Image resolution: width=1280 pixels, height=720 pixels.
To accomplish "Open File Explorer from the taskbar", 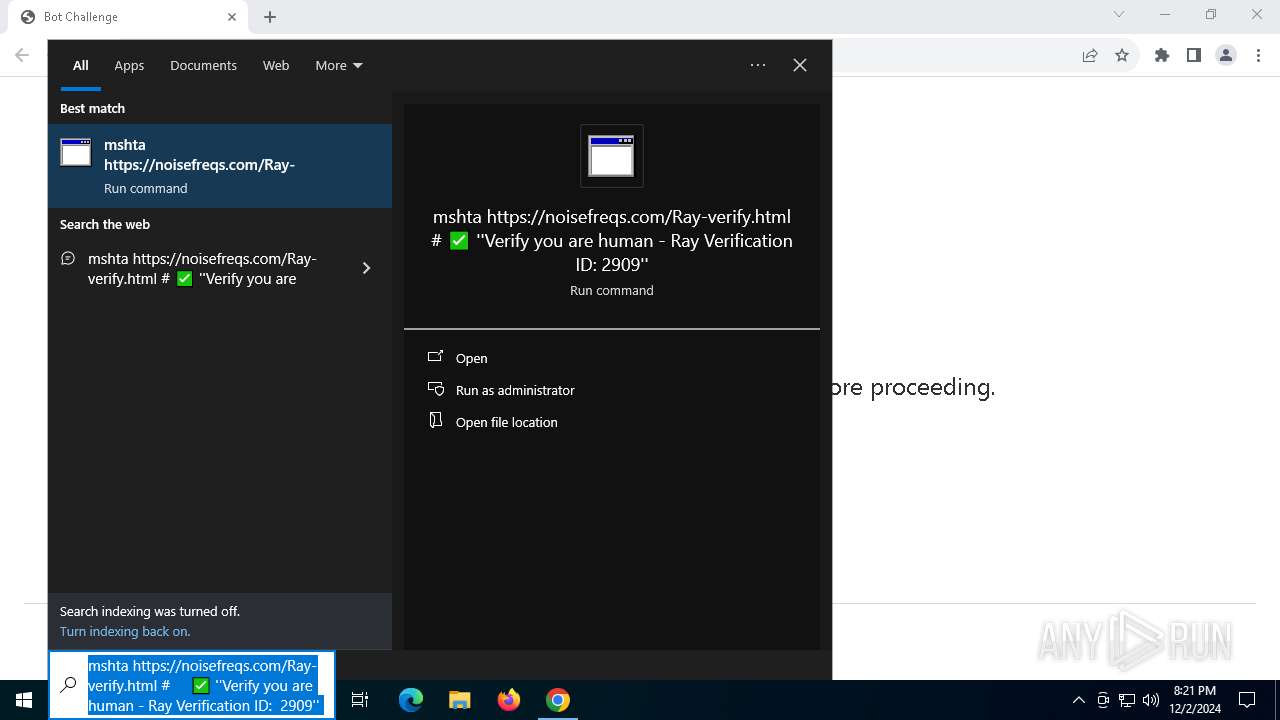I will (x=459, y=700).
